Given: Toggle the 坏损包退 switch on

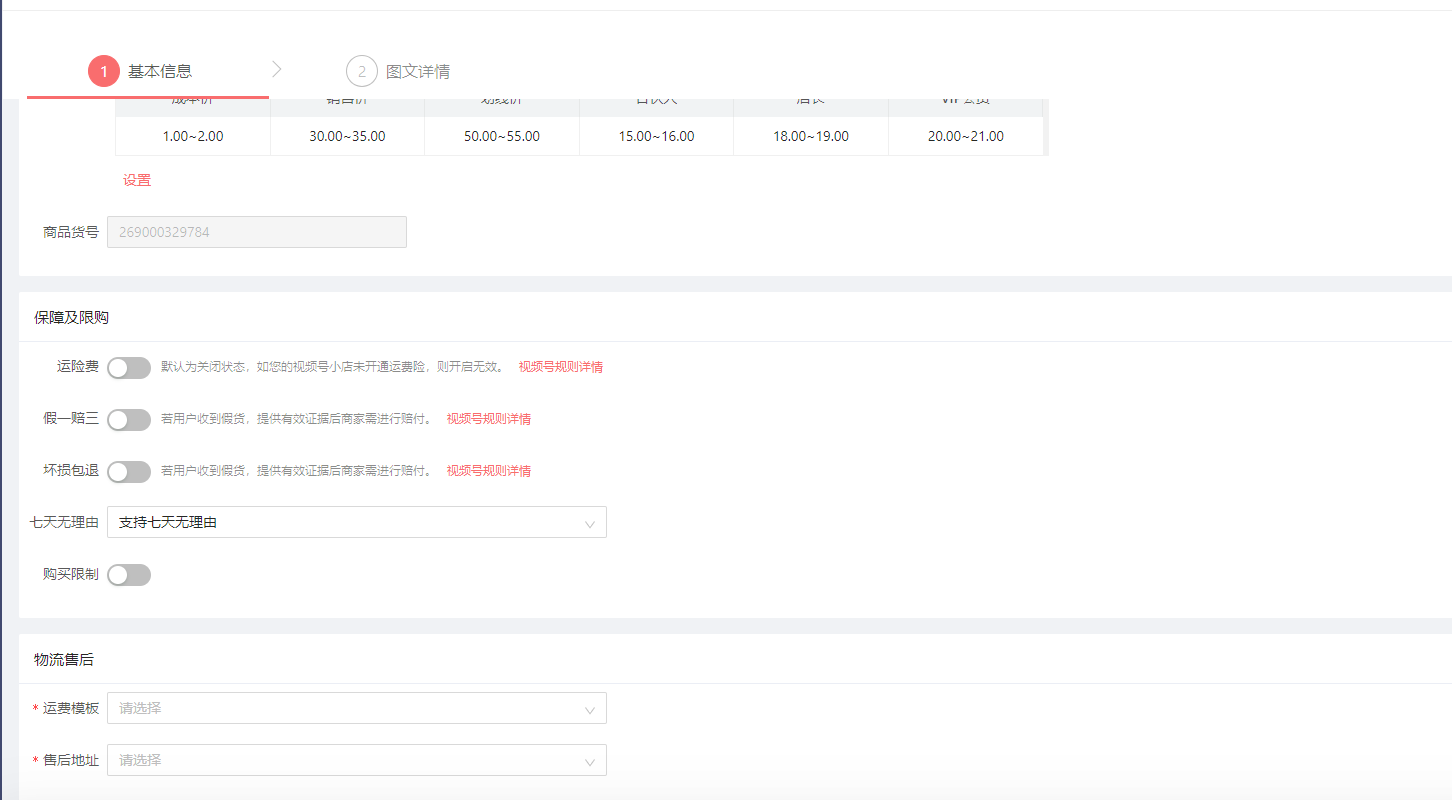Looking at the screenshot, I should [x=129, y=472].
